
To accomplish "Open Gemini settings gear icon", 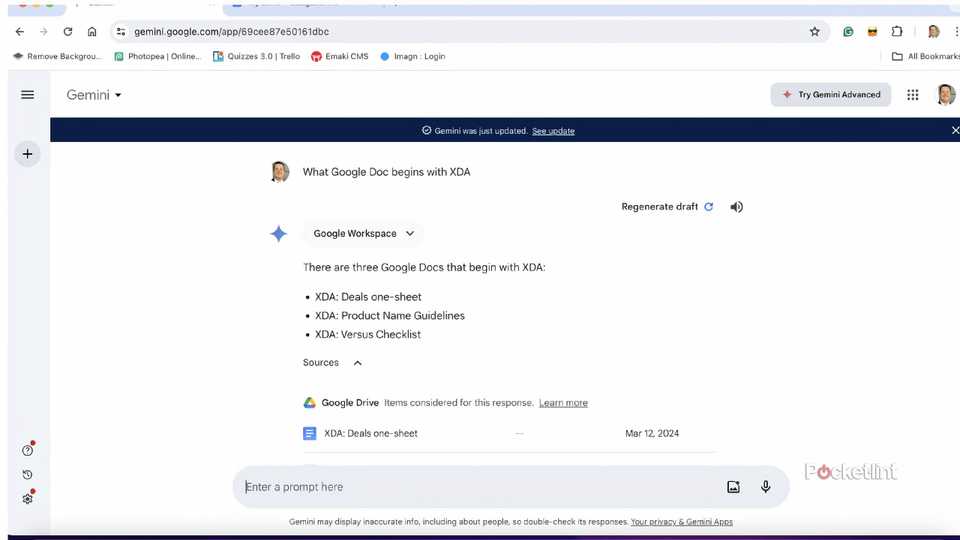I will [x=27, y=498].
